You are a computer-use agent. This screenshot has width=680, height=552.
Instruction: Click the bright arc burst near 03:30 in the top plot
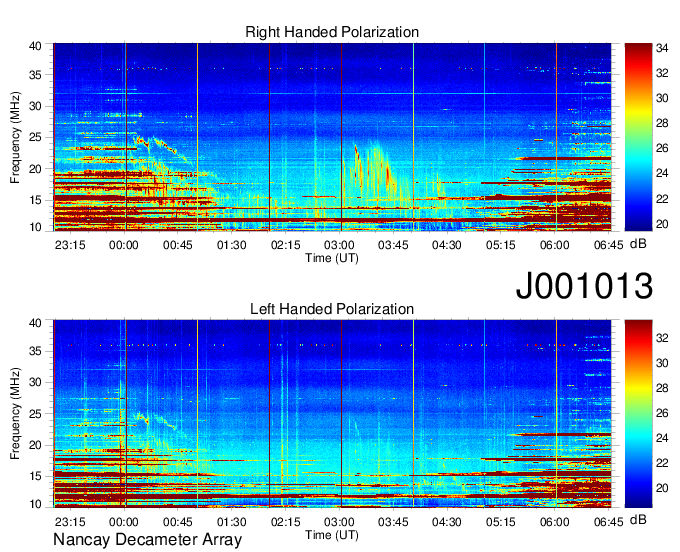pyautogui.click(x=378, y=171)
